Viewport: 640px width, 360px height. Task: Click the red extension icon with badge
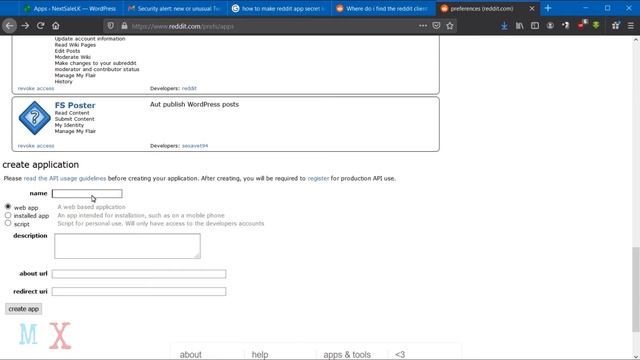click(x=582, y=25)
